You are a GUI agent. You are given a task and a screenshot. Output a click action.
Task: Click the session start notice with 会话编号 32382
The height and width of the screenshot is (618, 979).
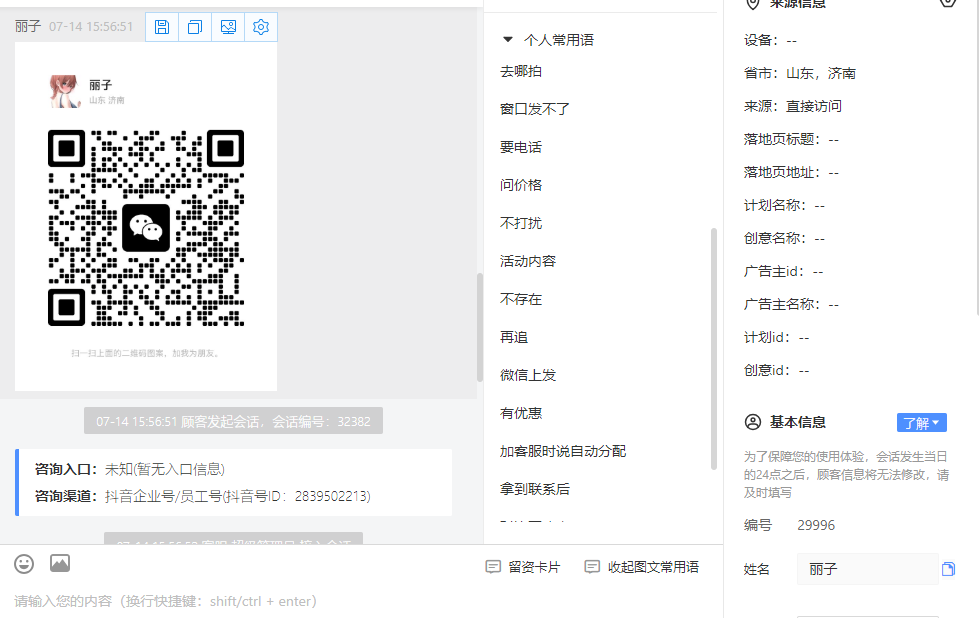click(x=234, y=421)
